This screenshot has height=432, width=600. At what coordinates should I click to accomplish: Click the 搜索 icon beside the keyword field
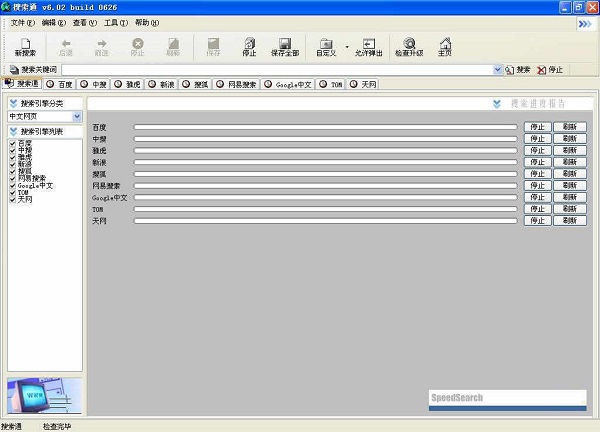click(x=517, y=70)
